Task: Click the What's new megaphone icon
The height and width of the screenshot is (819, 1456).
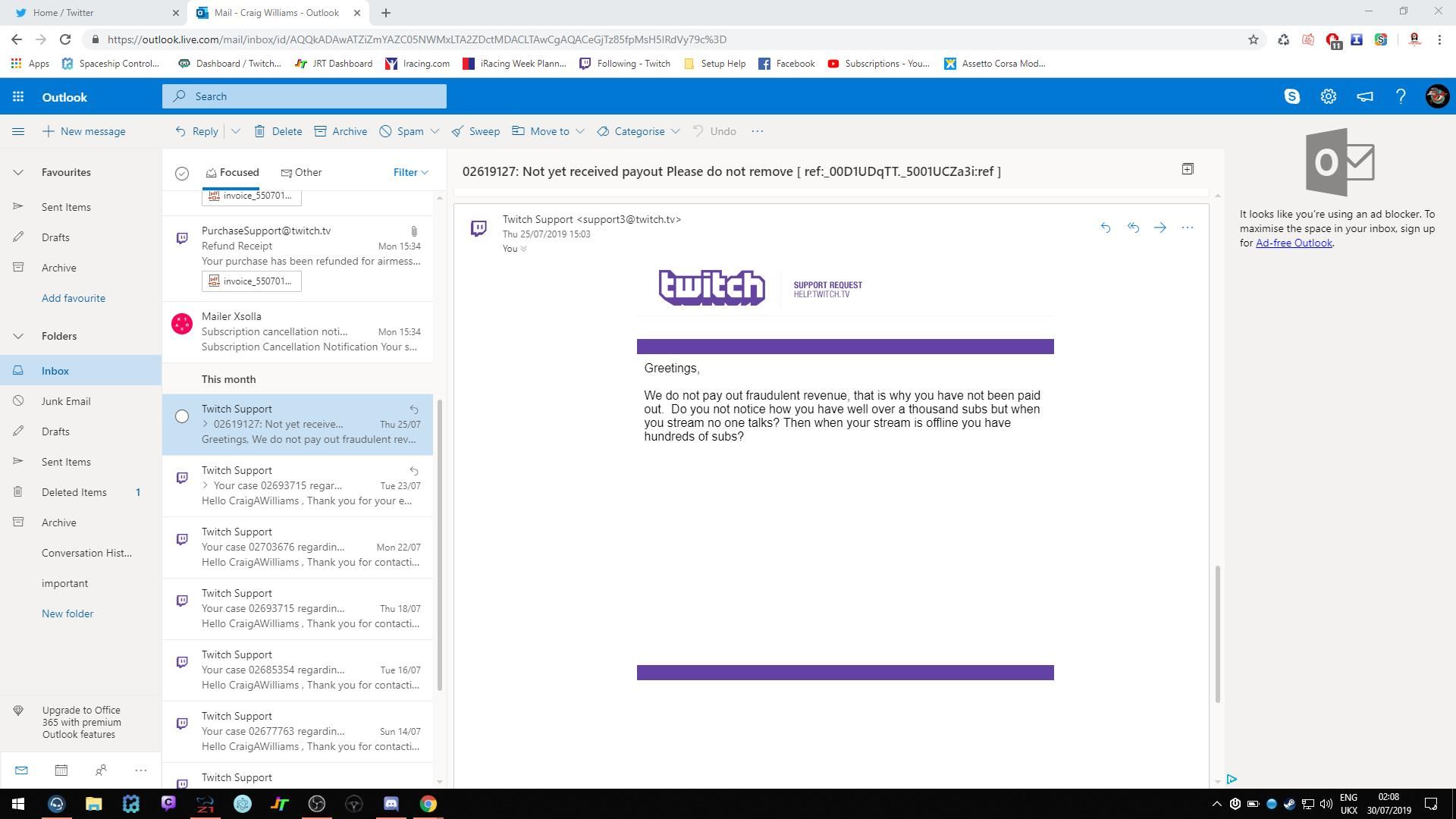Action: click(x=1365, y=96)
